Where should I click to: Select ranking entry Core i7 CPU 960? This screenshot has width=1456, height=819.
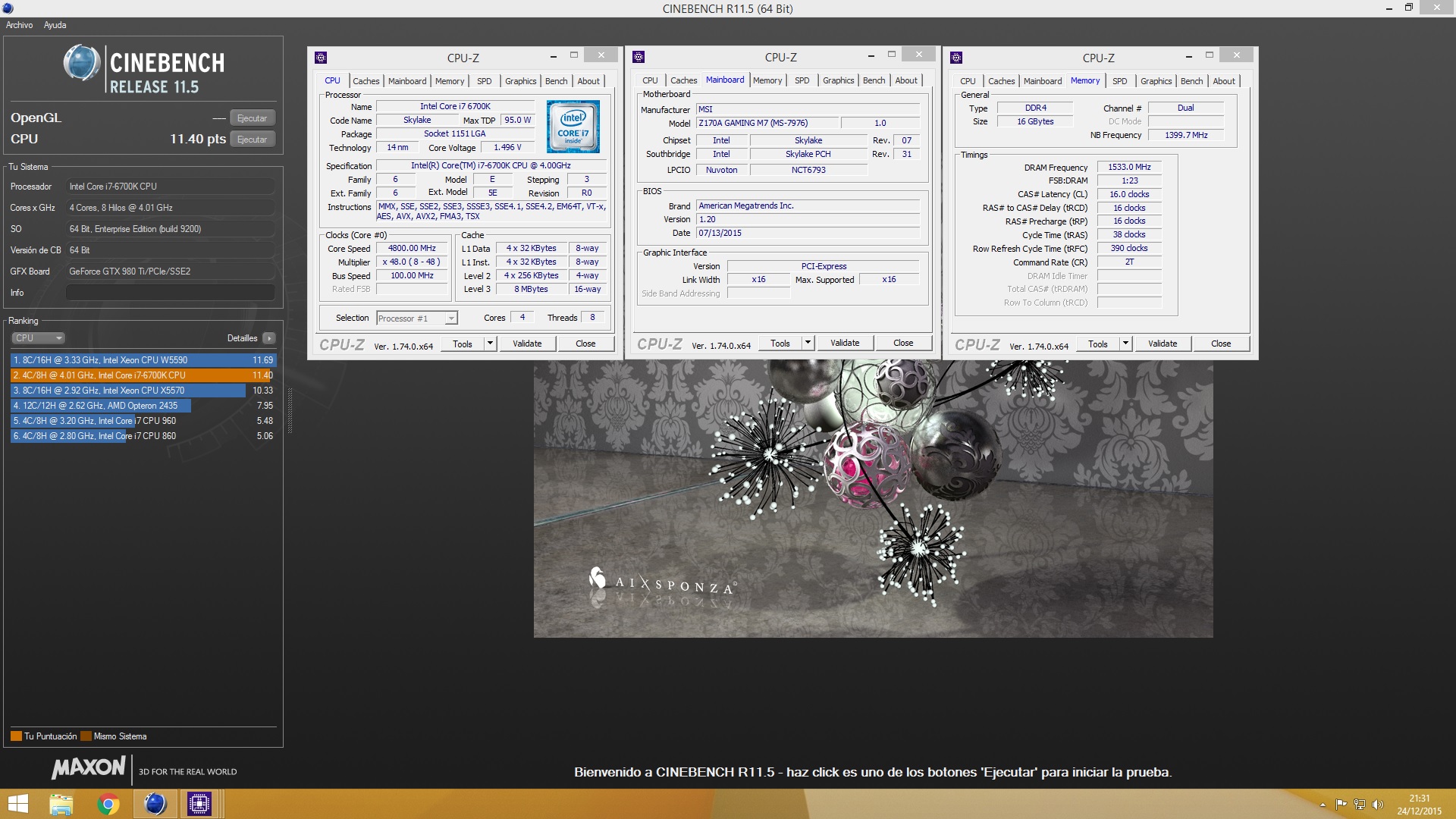pyautogui.click(x=143, y=421)
